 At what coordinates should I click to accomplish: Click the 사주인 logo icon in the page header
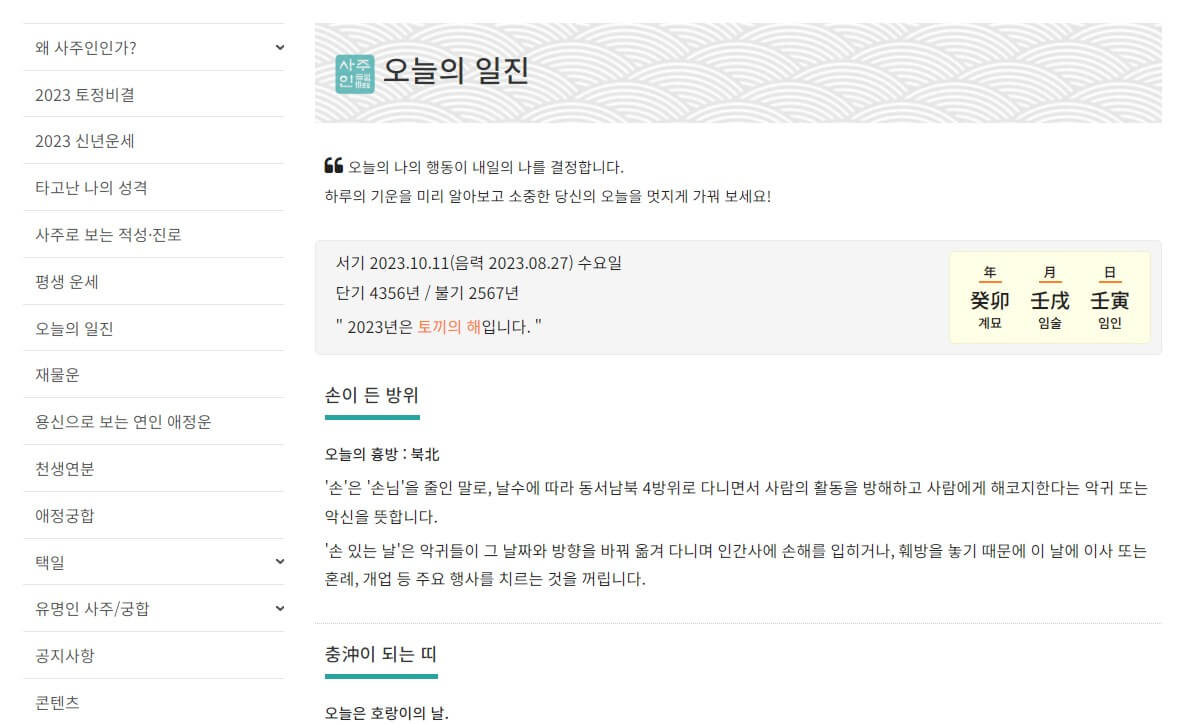[x=355, y=70]
